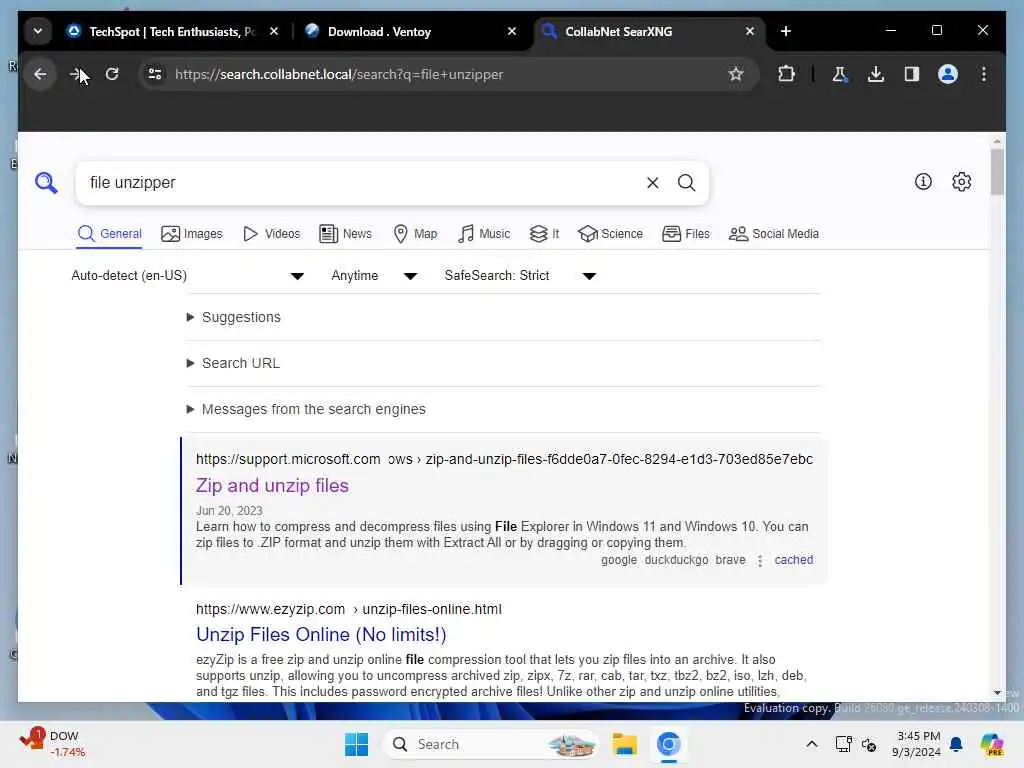Open the tab search dropdown

(x=38, y=31)
